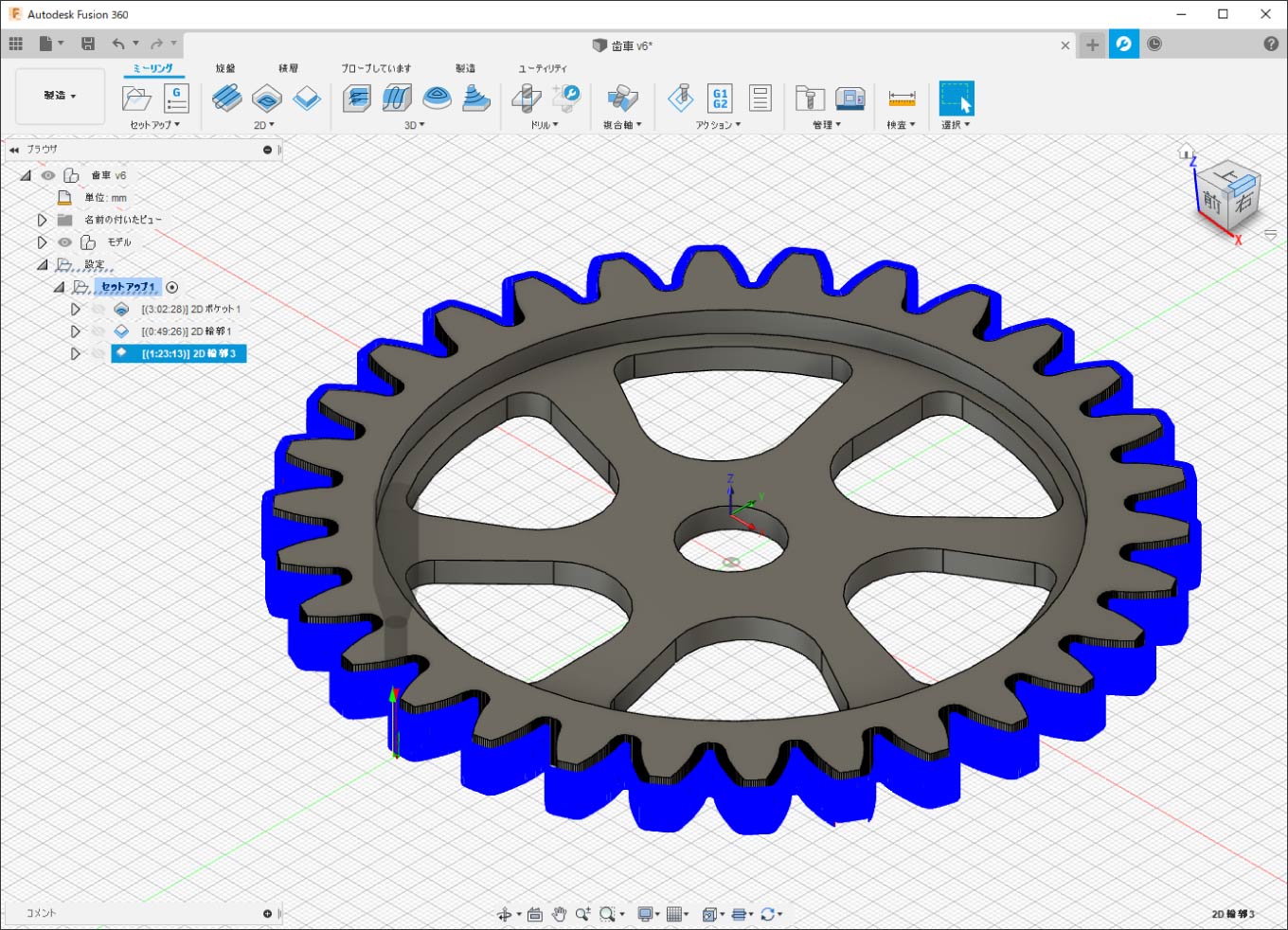This screenshot has width=1288, height=930.
Task: Click the Drill operation icon
Action: [526, 98]
